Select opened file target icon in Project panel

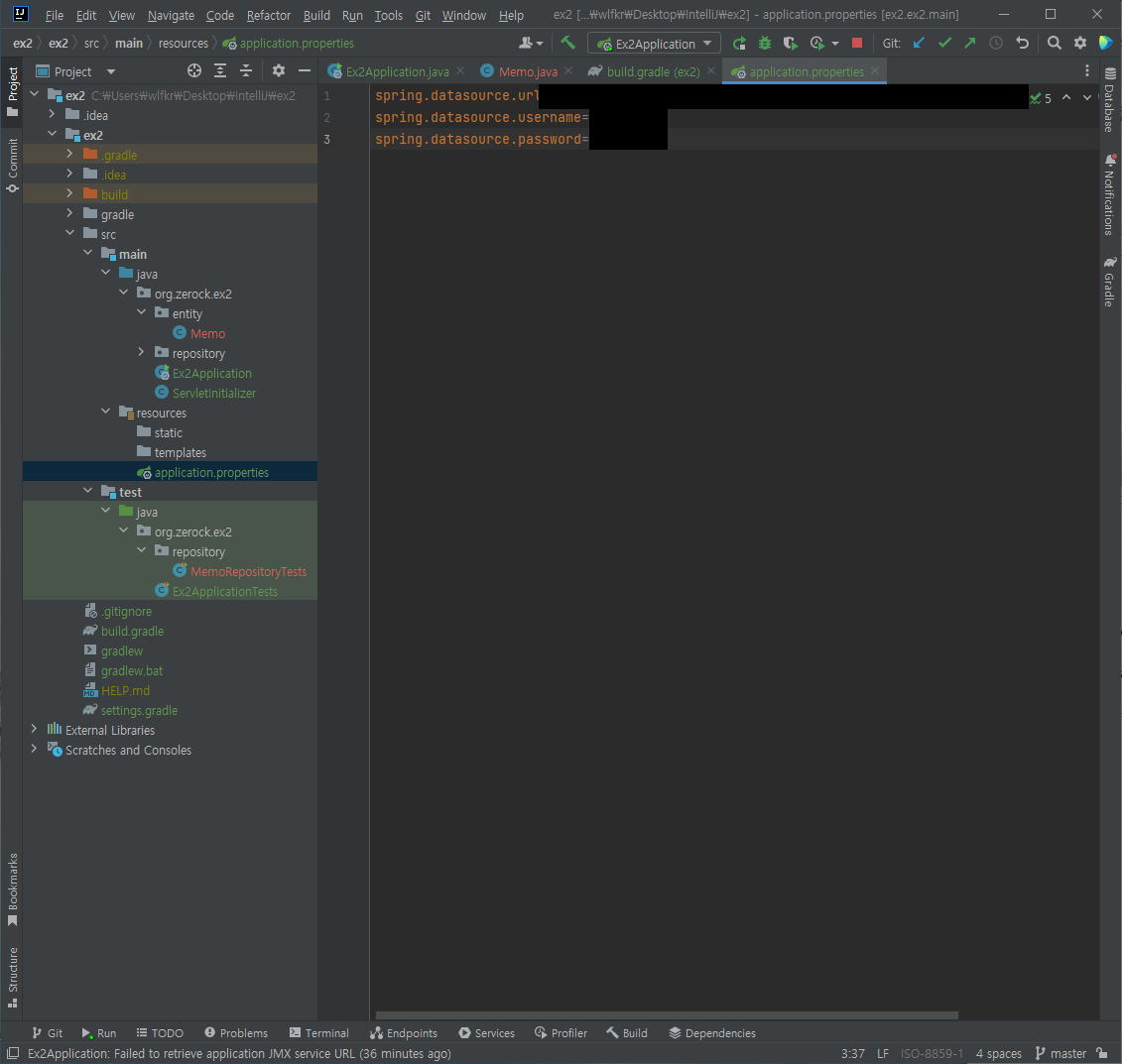pyautogui.click(x=193, y=70)
